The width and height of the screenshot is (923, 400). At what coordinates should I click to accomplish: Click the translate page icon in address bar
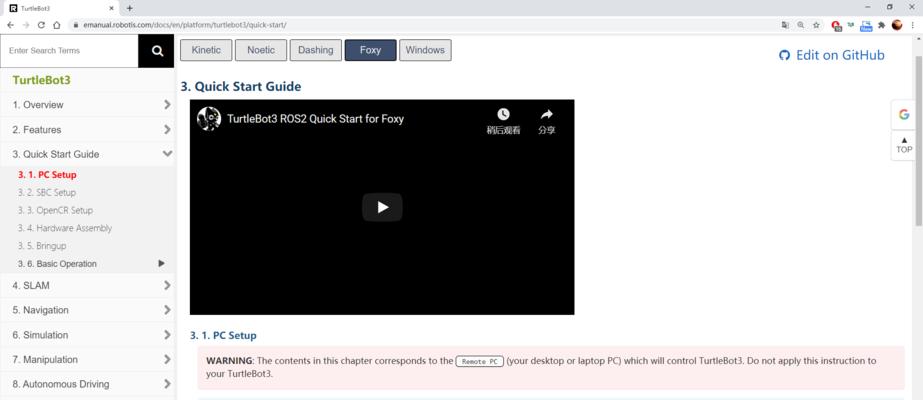point(785,25)
